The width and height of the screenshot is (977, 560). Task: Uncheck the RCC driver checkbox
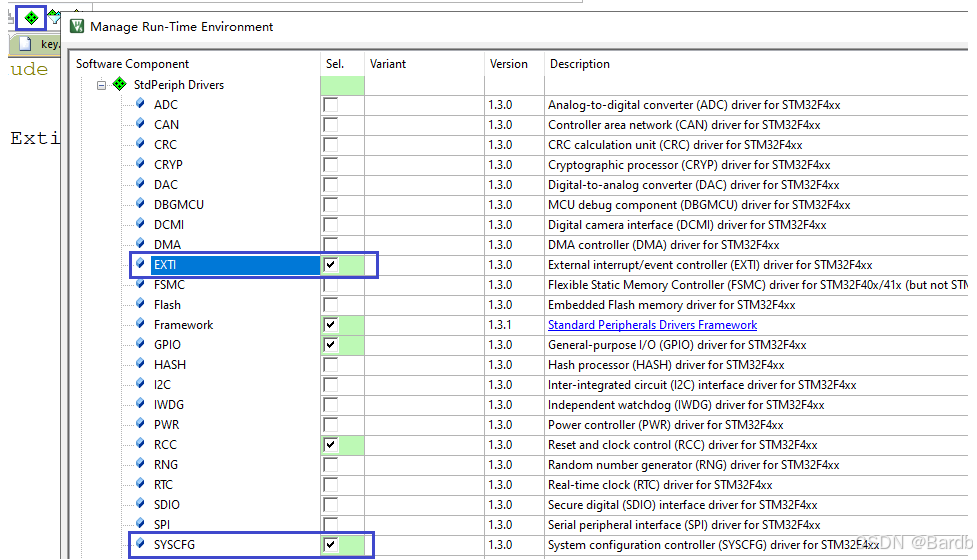pos(331,445)
